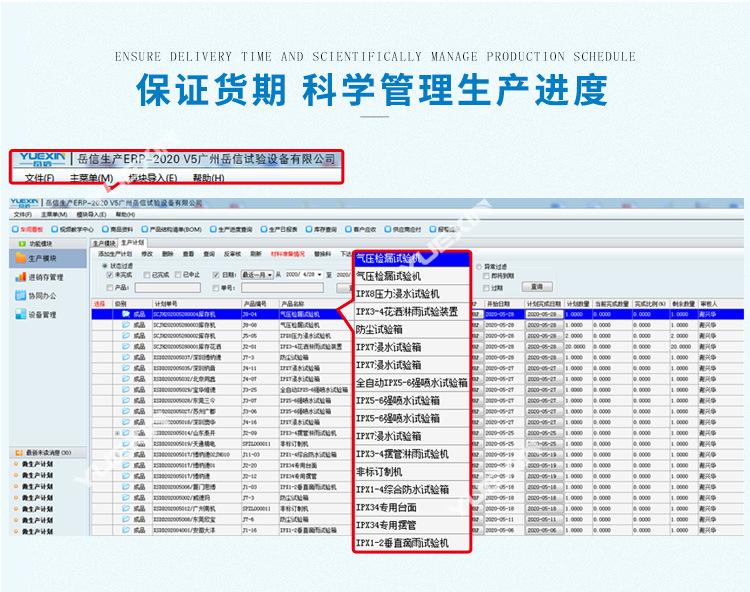750x592 pixels.
Task: Open the 设备管理 module
Action: tap(21, 314)
